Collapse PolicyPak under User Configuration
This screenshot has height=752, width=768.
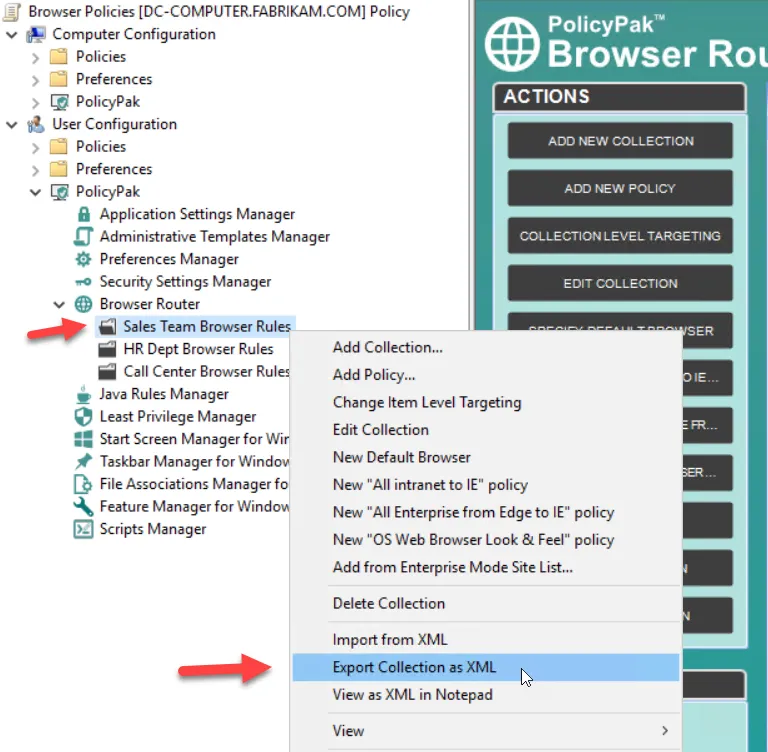(35, 192)
